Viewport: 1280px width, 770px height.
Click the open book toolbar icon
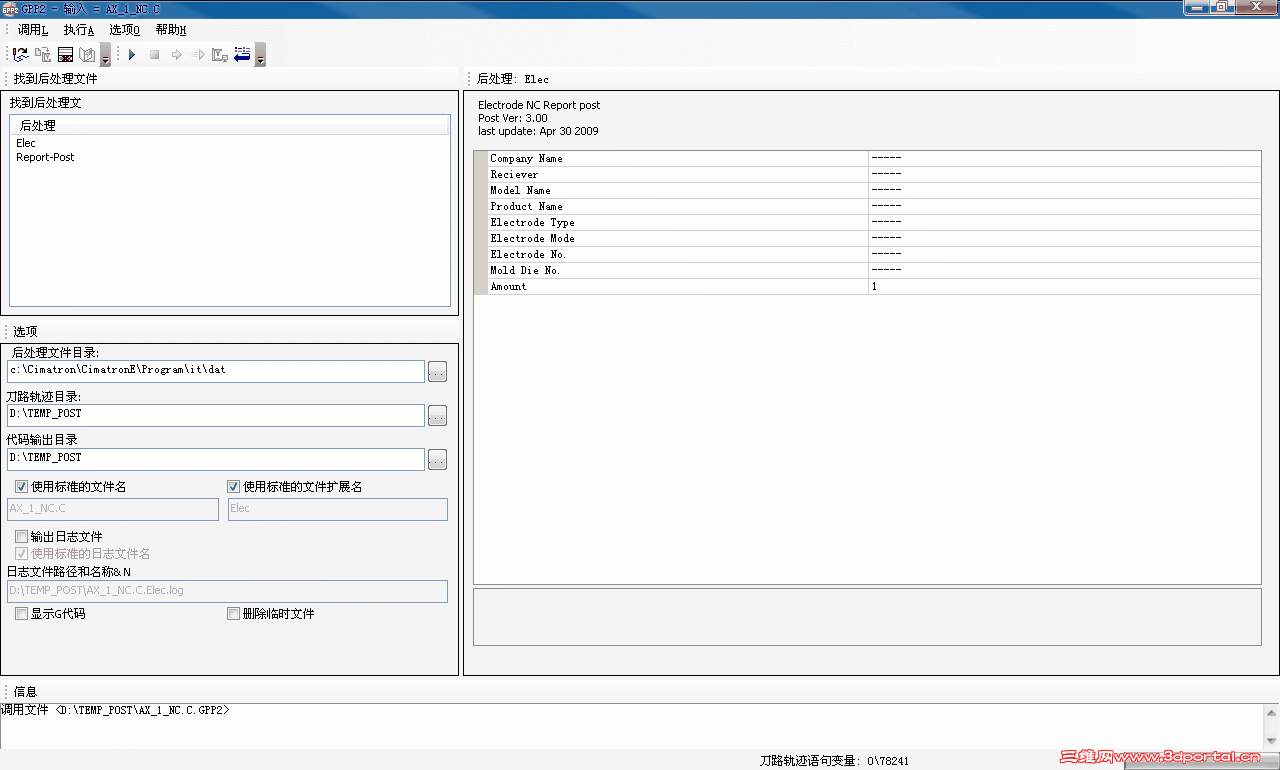coord(87,54)
